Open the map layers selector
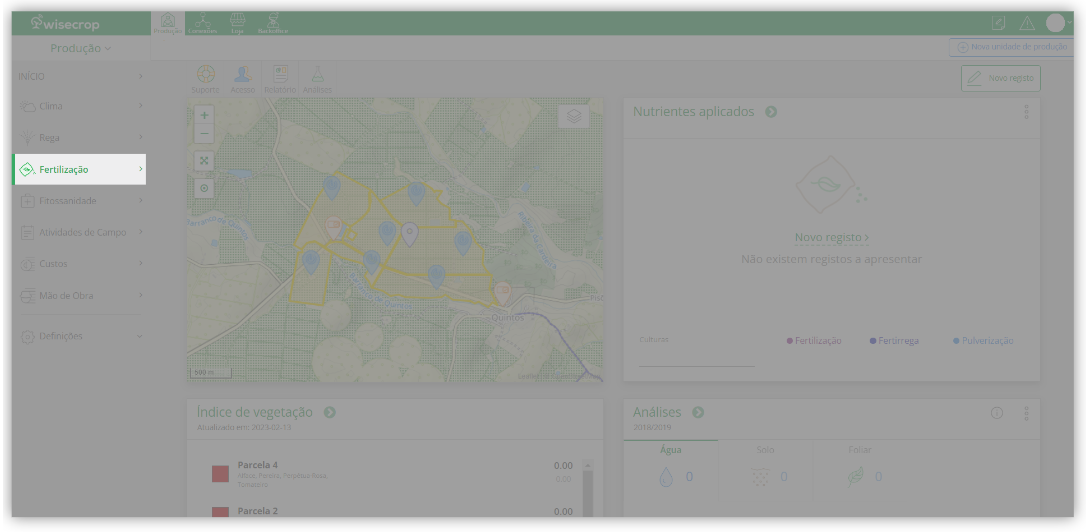The height and width of the screenshot is (532, 1086). [x=573, y=116]
